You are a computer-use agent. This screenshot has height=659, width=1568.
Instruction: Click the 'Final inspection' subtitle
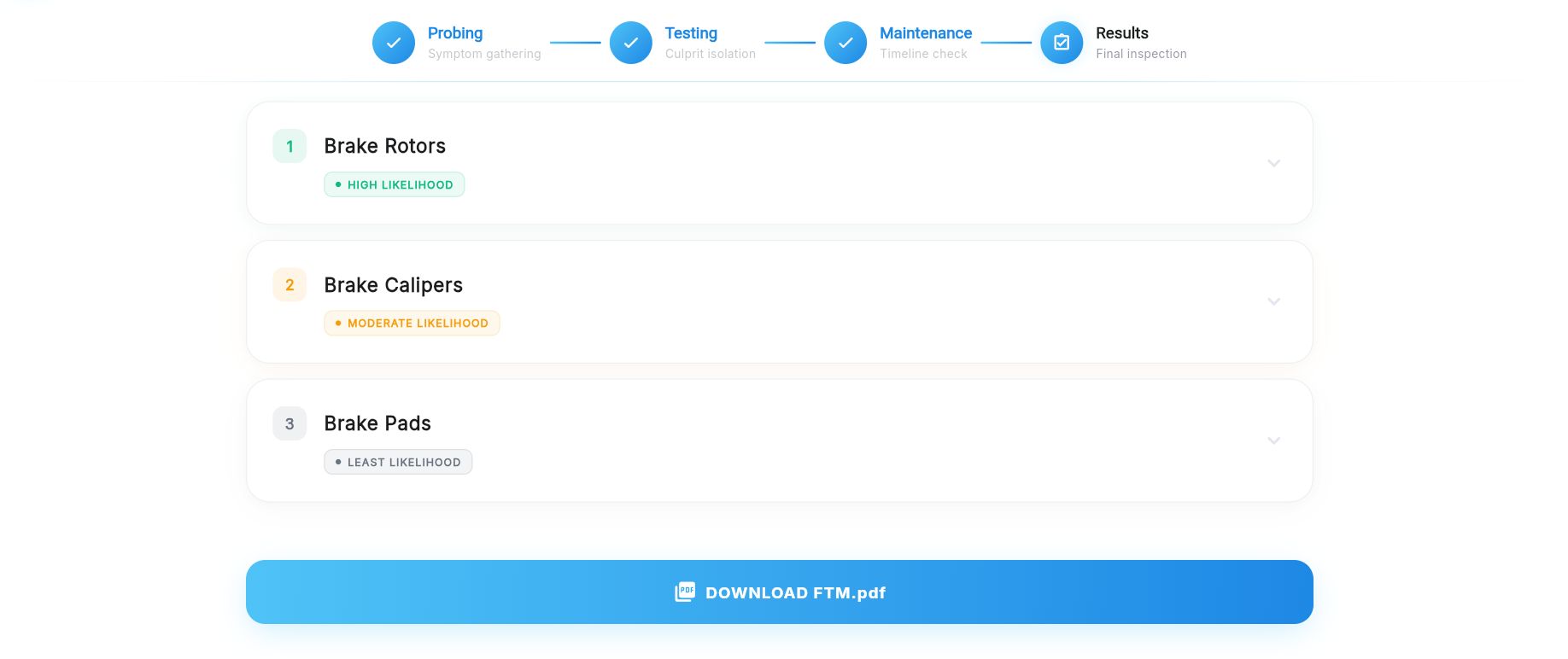pos(1141,54)
